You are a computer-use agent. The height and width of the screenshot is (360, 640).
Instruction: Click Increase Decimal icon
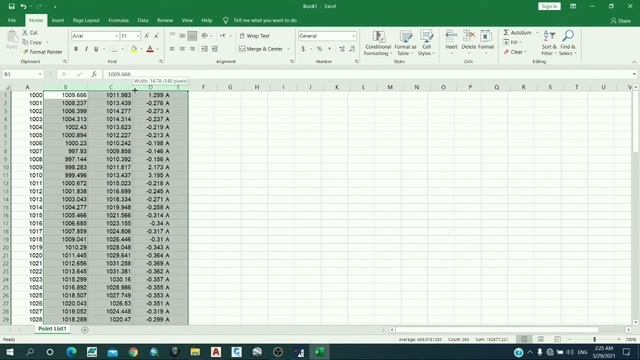(x=342, y=49)
